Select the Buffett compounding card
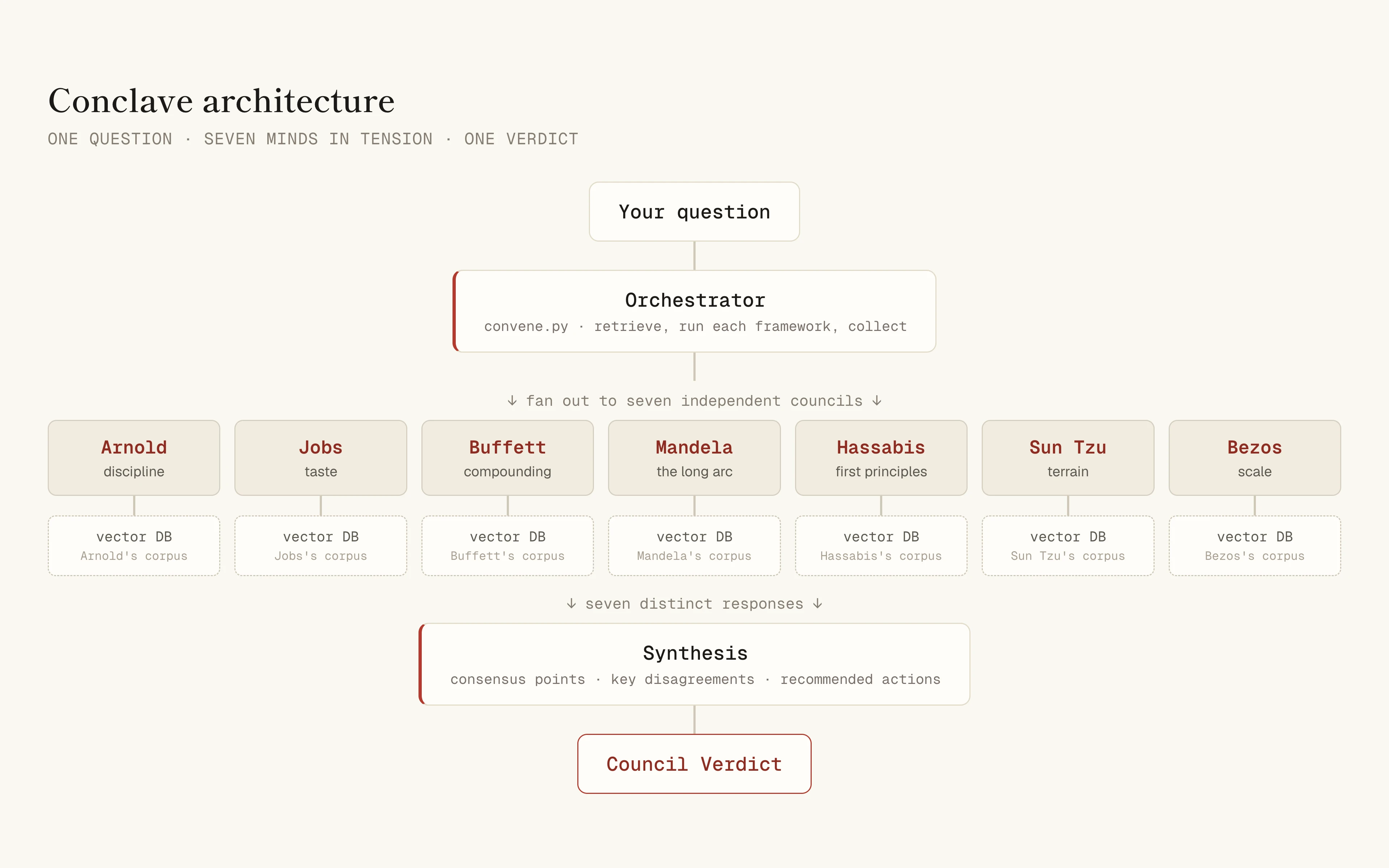This screenshot has height=868, width=1389. (x=507, y=458)
